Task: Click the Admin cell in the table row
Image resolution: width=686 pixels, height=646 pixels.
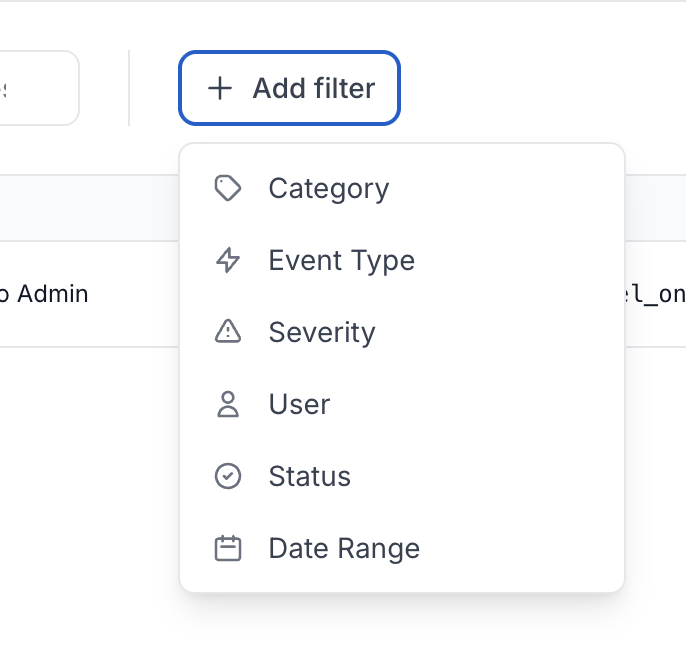Action: point(50,294)
